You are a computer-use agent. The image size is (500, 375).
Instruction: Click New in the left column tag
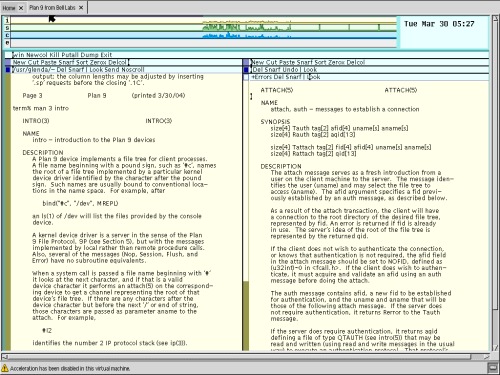(x=19, y=62)
